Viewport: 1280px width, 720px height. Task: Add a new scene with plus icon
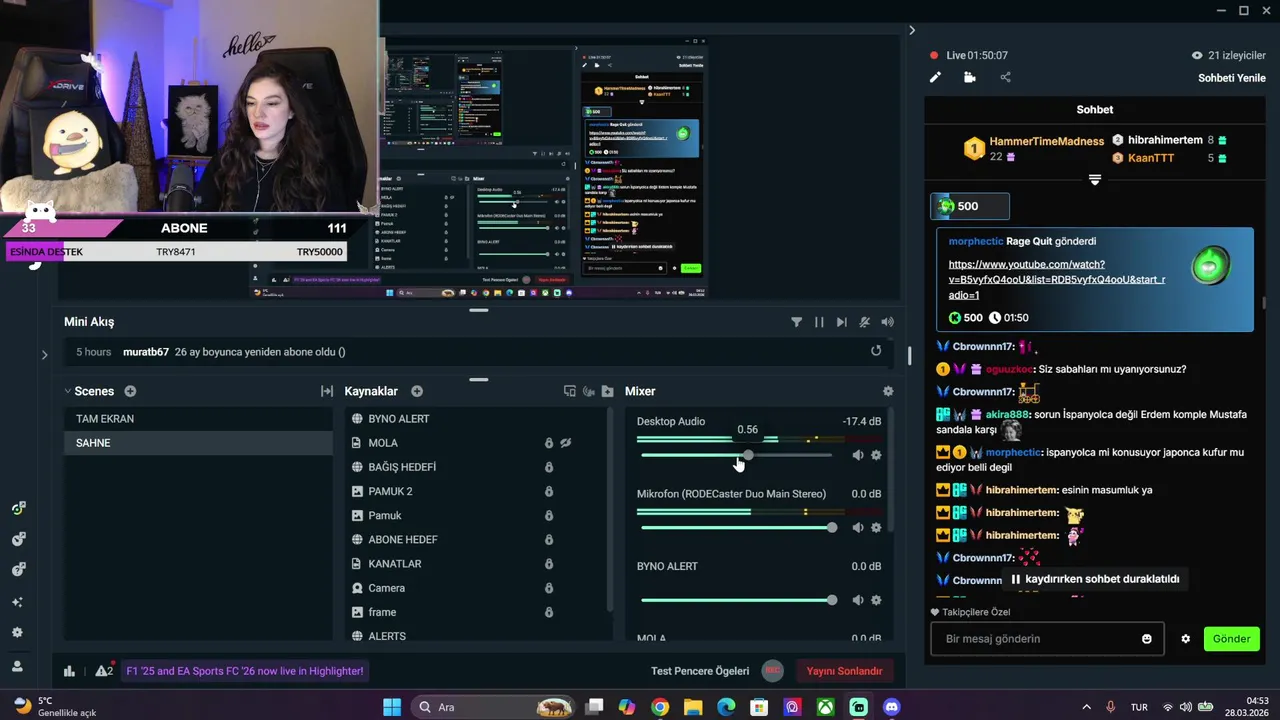[130, 391]
